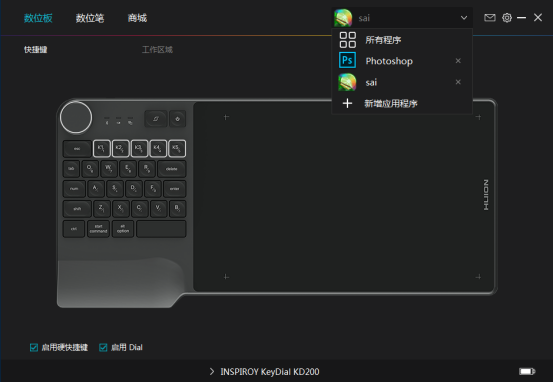Click the C key on the keypad
This screenshot has width=554, height=382.
coord(140,209)
